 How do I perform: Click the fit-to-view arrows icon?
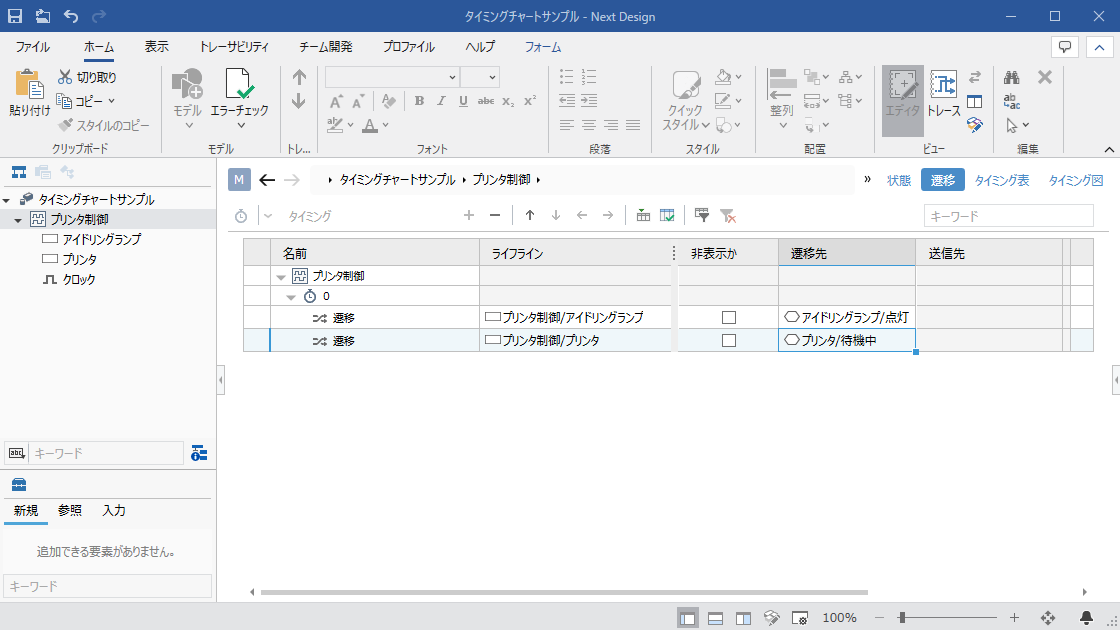click(x=1048, y=618)
